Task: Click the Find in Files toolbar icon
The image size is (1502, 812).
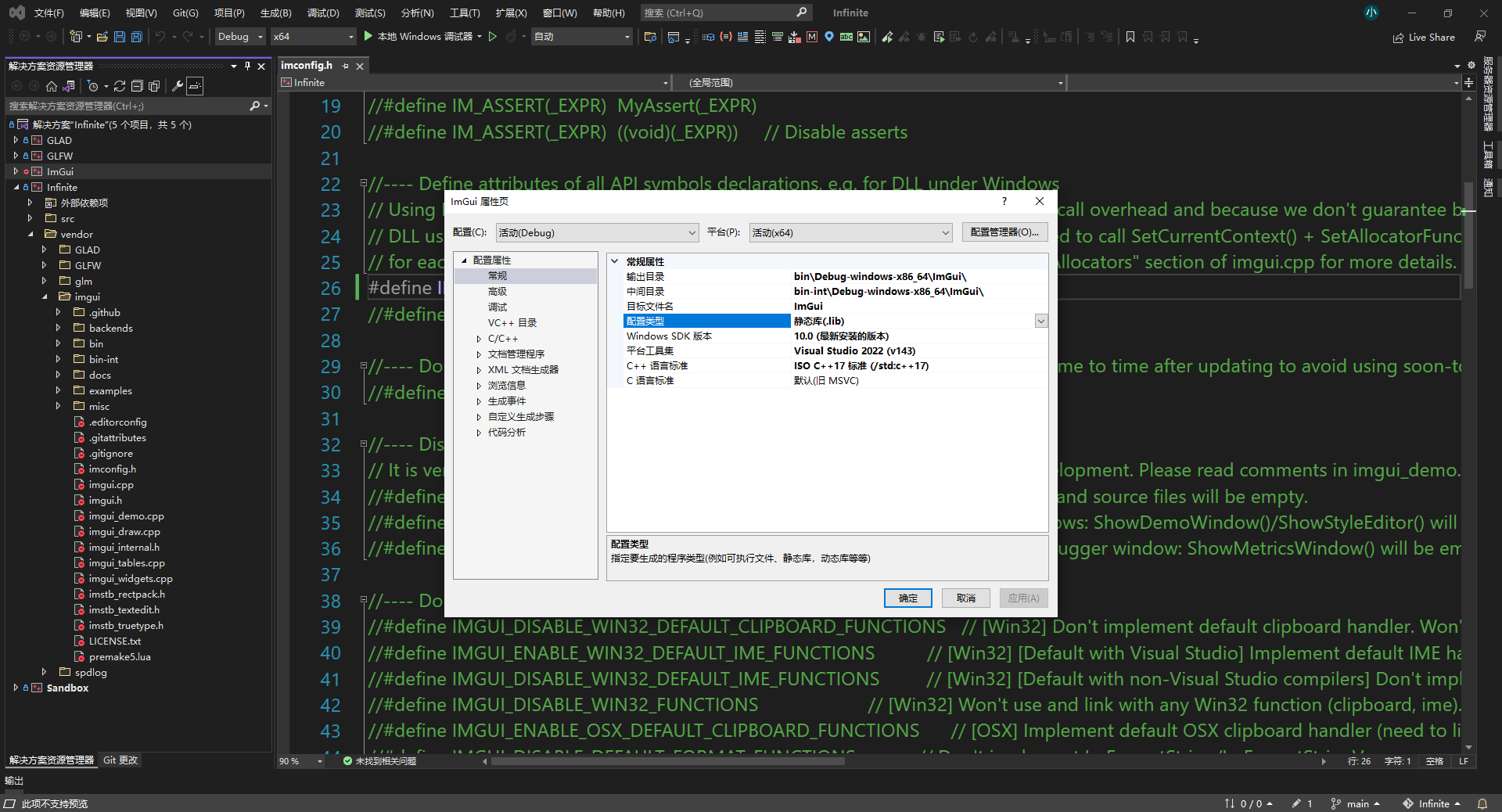Action: click(x=650, y=37)
